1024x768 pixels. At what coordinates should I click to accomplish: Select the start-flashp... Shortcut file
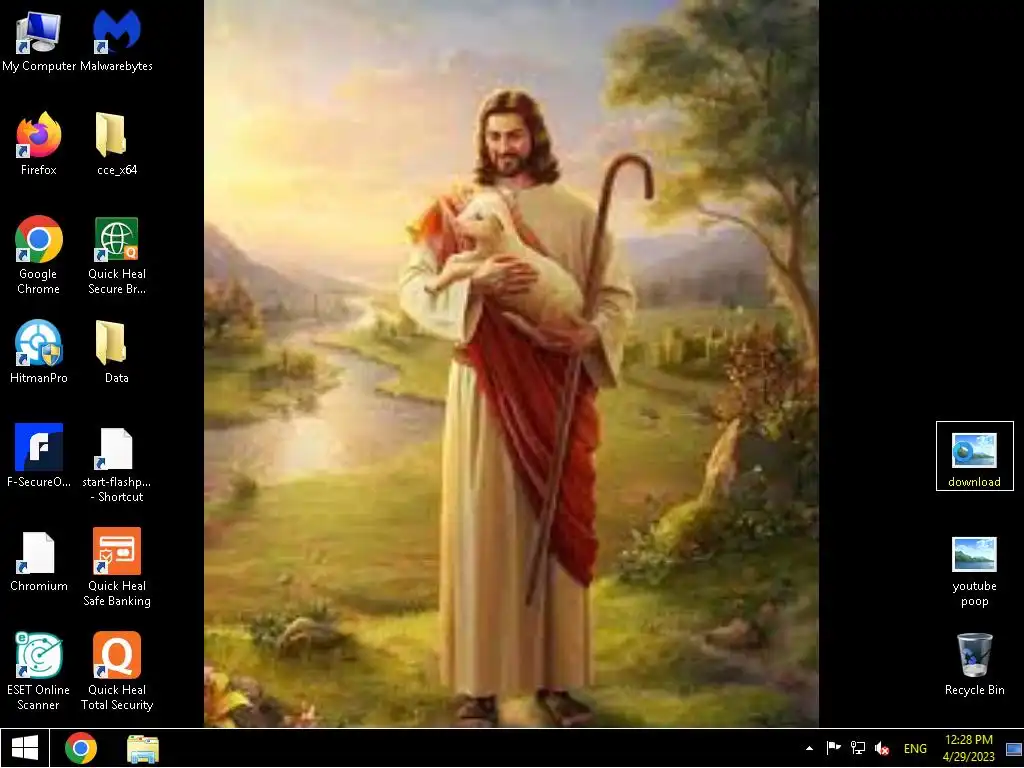pyautogui.click(x=117, y=463)
